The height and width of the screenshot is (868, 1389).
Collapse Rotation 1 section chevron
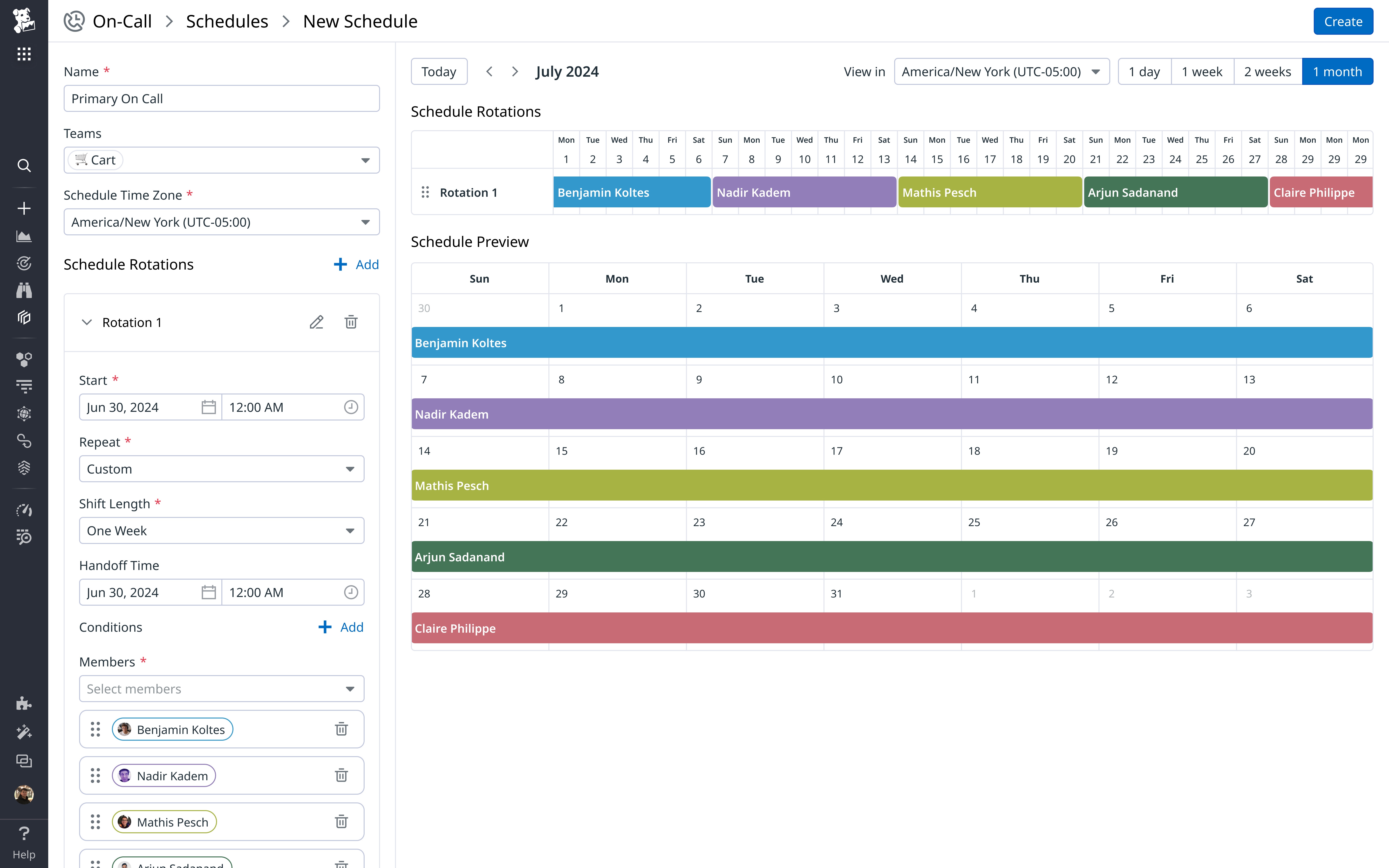[87, 322]
